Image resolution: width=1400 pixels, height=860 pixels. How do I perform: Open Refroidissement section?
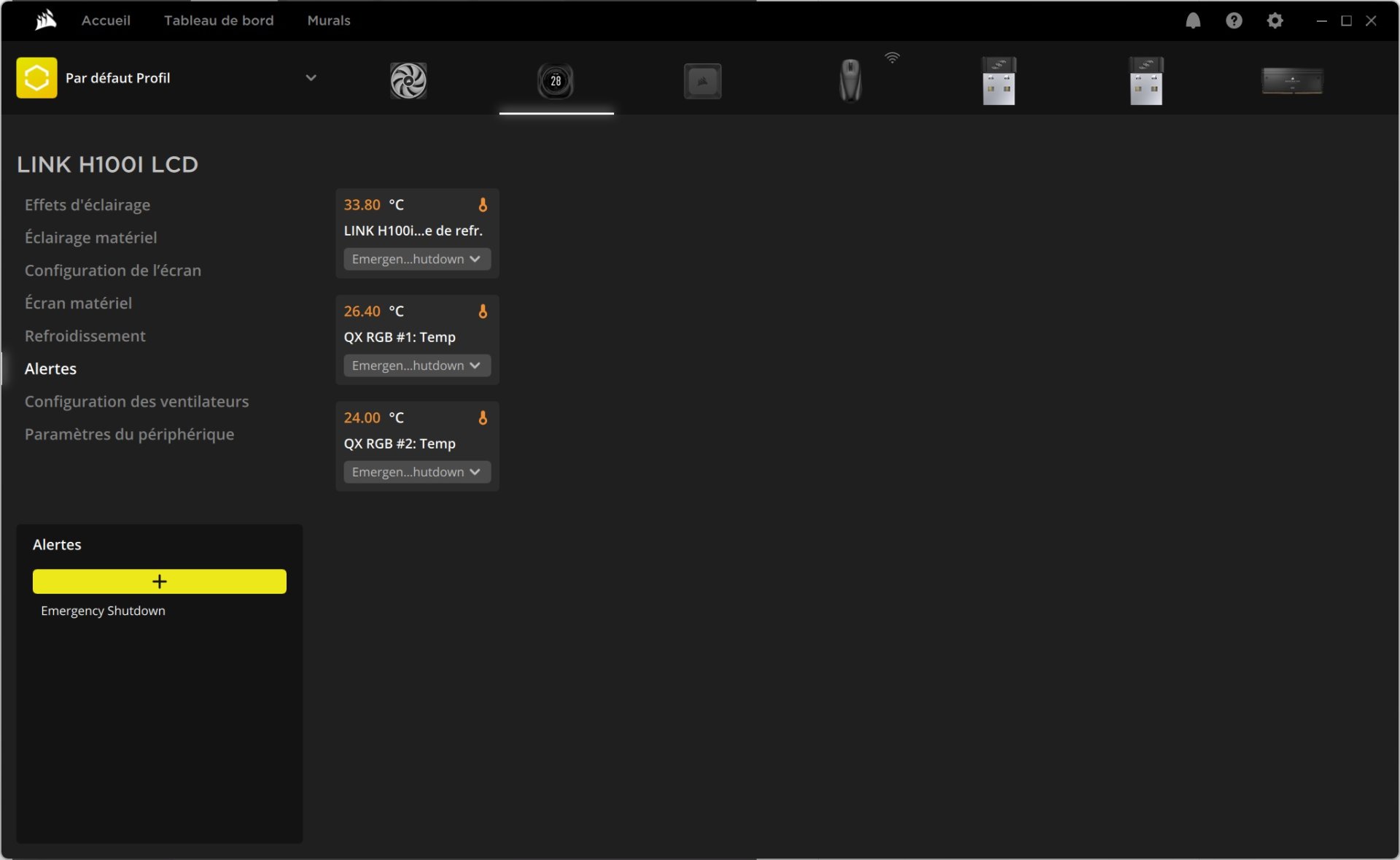tap(85, 336)
